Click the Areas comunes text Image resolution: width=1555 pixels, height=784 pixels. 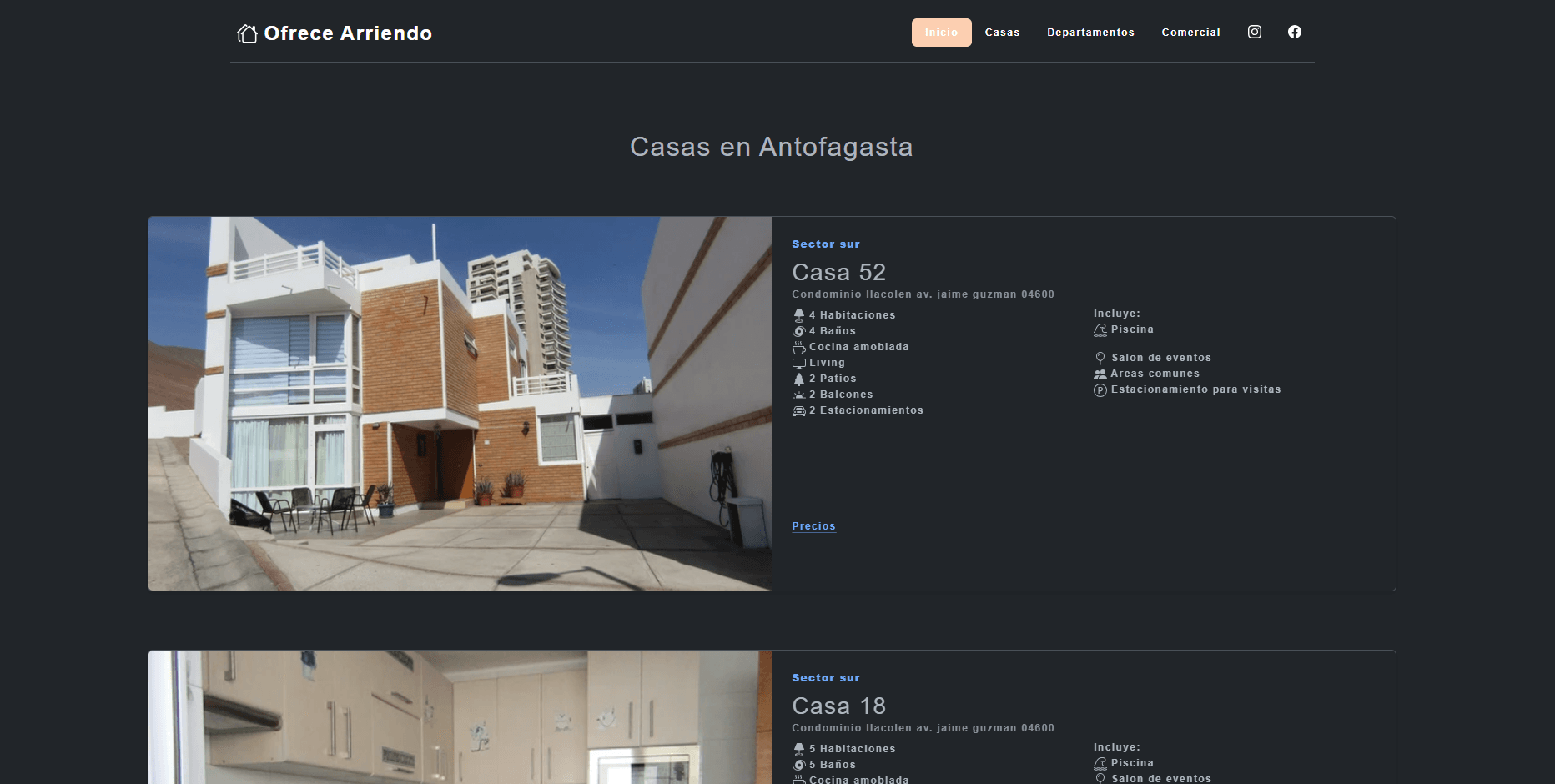tap(1155, 374)
